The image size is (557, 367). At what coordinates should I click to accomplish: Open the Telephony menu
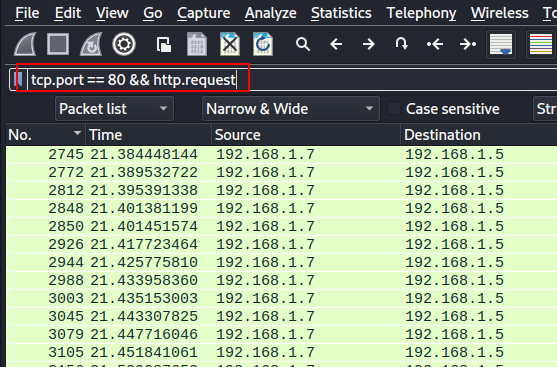(x=421, y=13)
